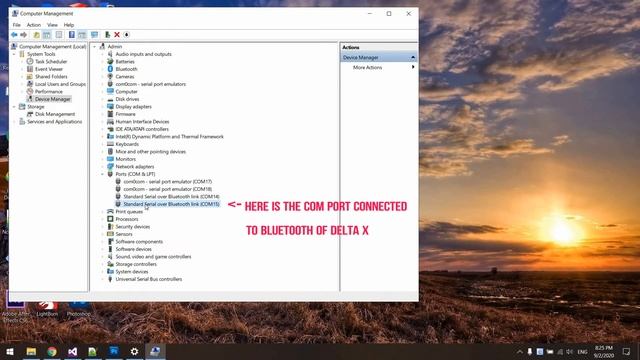The image size is (640, 360).
Task: Select Mice and other pointing devices
Action: [151, 151]
